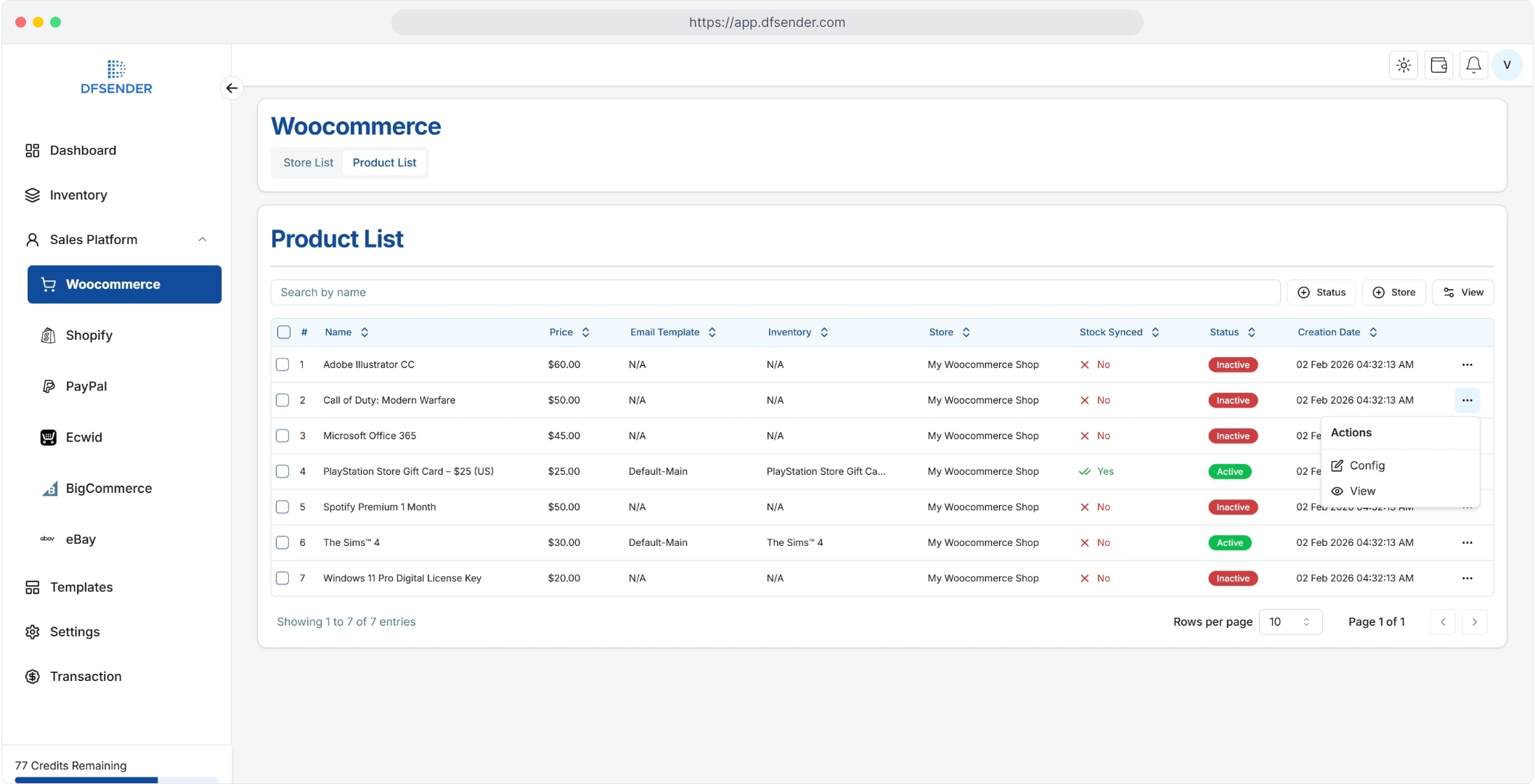The height and width of the screenshot is (784, 1535).
Task: Tick the select-all header checkbox
Action: tap(284, 332)
